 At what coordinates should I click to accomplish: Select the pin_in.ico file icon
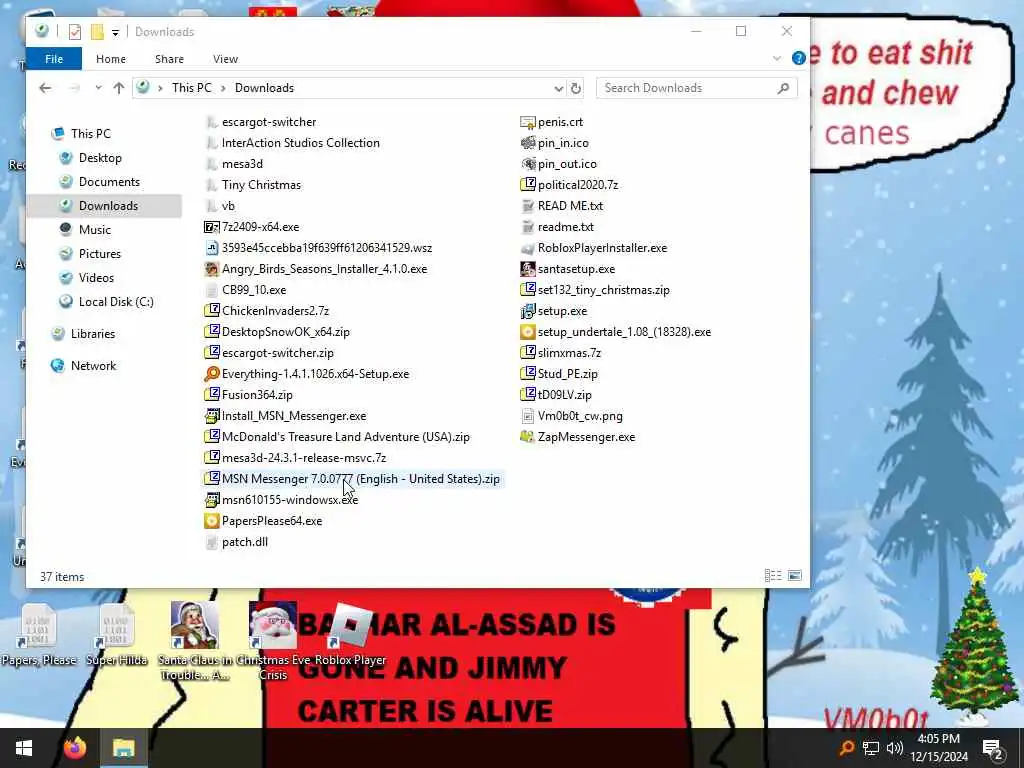tap(528, 143)
